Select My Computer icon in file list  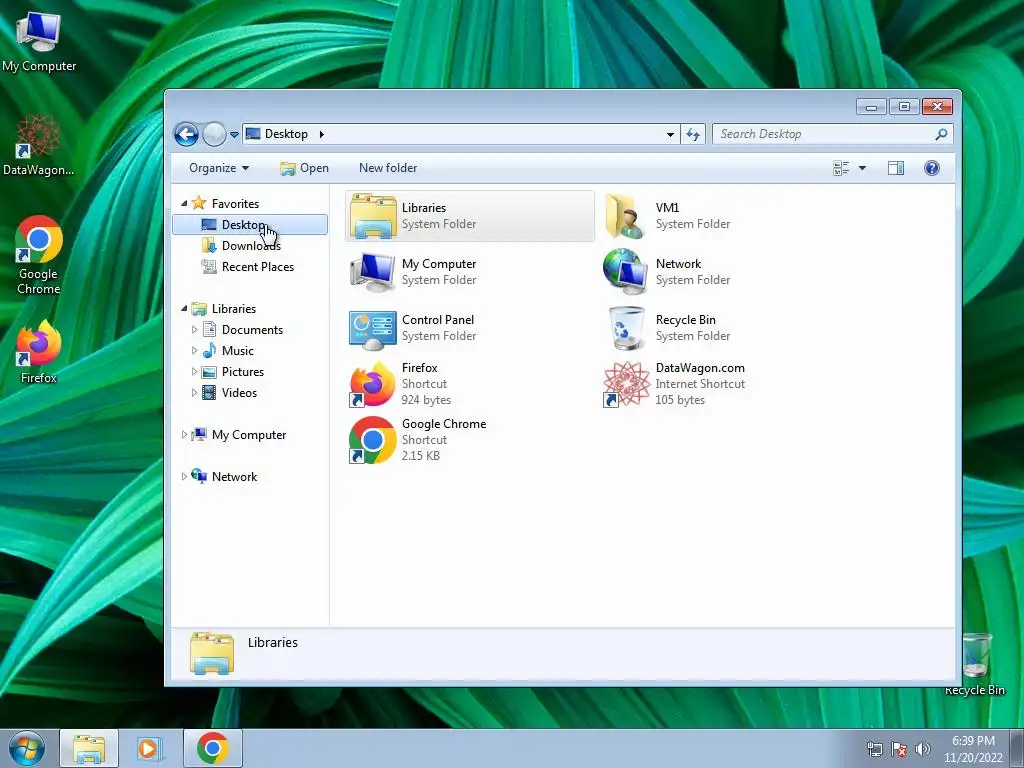click(372, 272)
